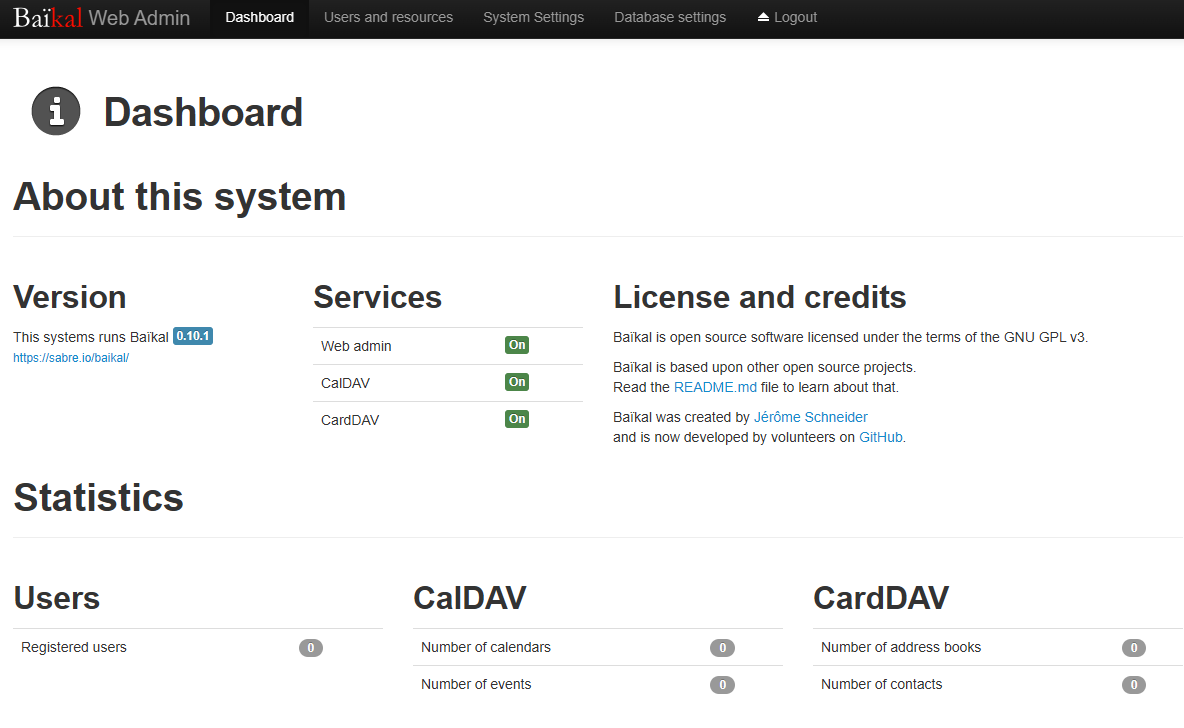
Task: Open System Settings page
Action: click(x=533, y=17)
